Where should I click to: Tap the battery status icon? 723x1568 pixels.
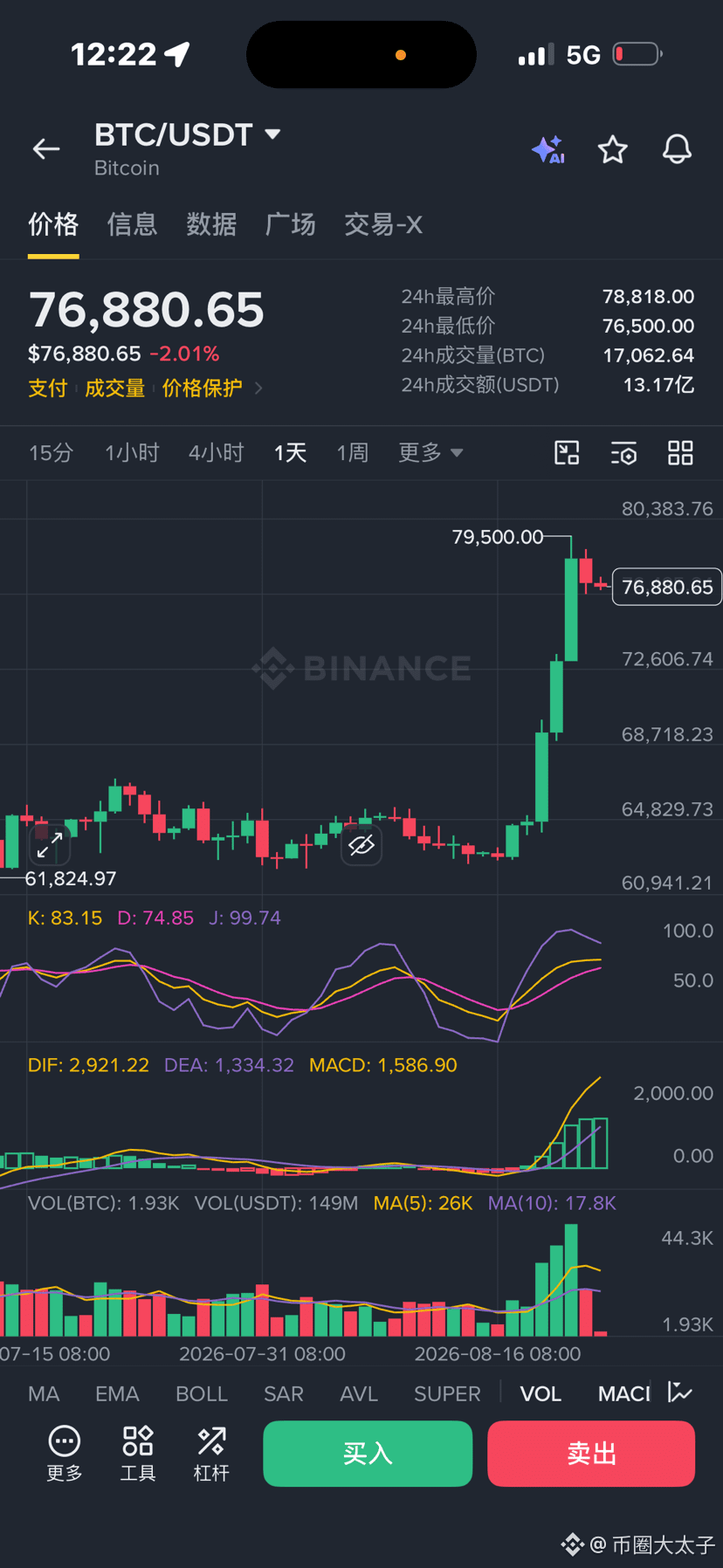click(637, 54)
